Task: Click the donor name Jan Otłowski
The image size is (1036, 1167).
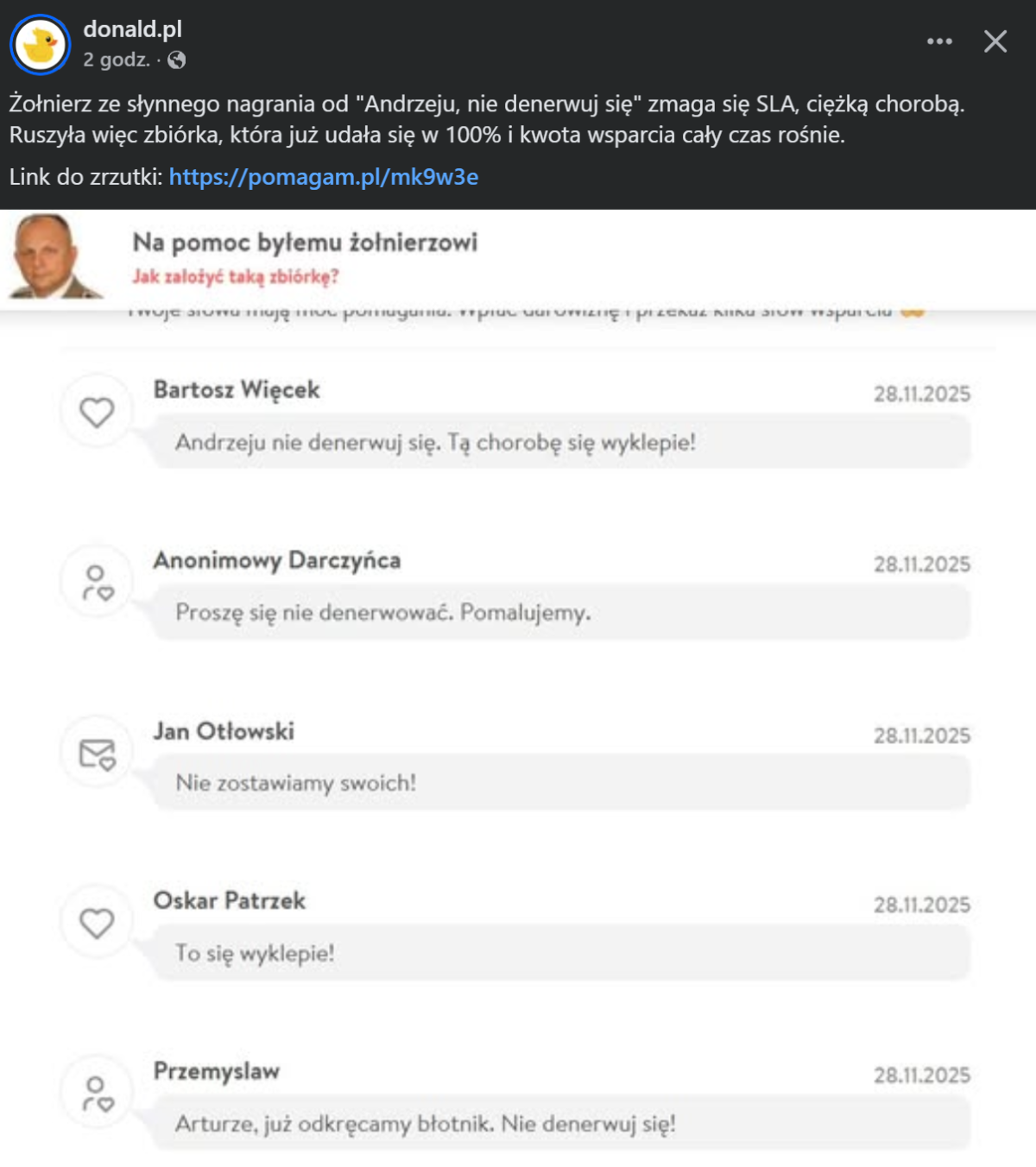Action: pyautogui.click(x=224, y=732)
